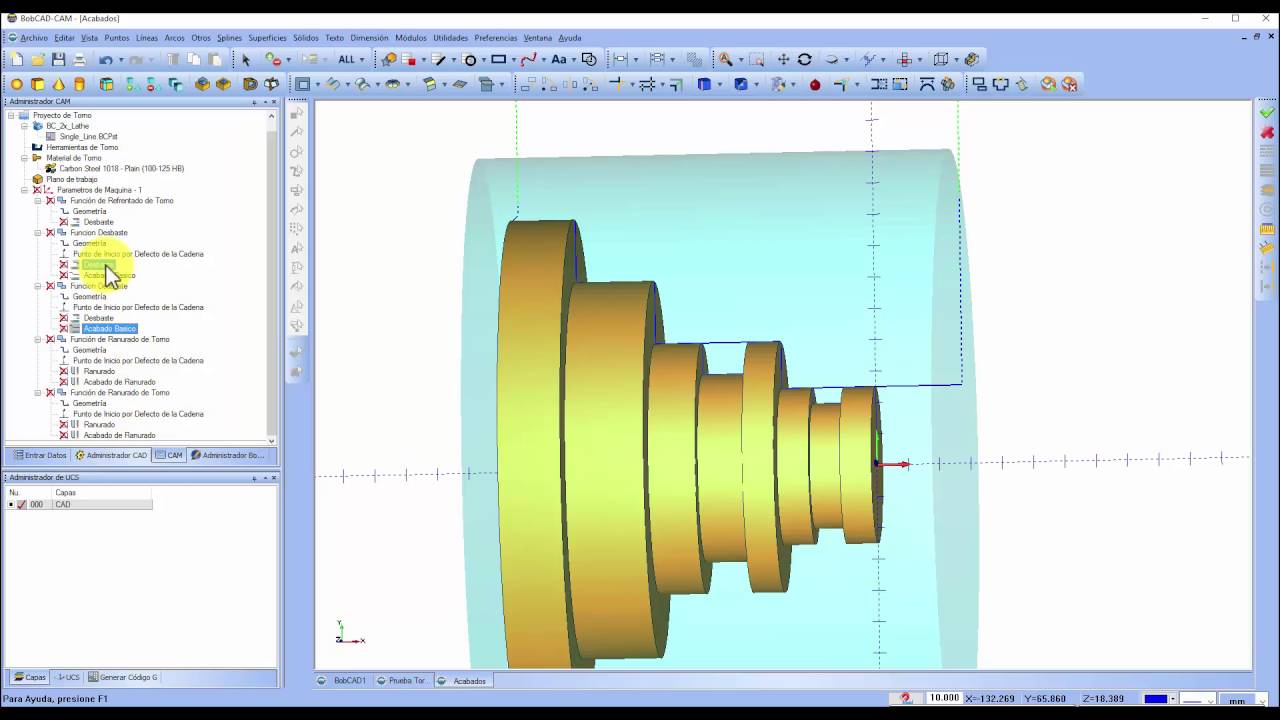Open the Ayuda menu

tap(570, 38)
